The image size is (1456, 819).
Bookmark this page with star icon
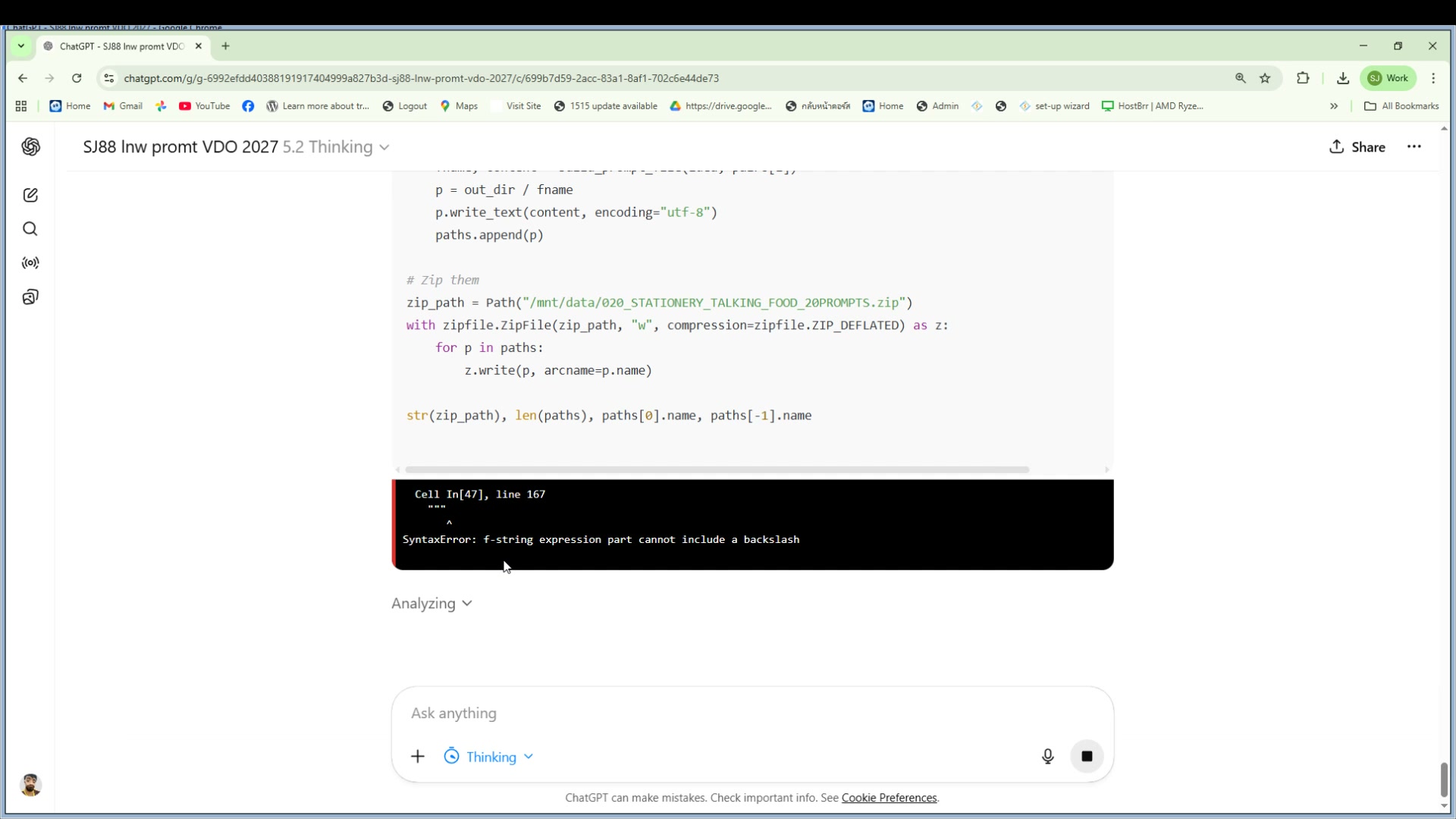click(x=1265, y=78)
